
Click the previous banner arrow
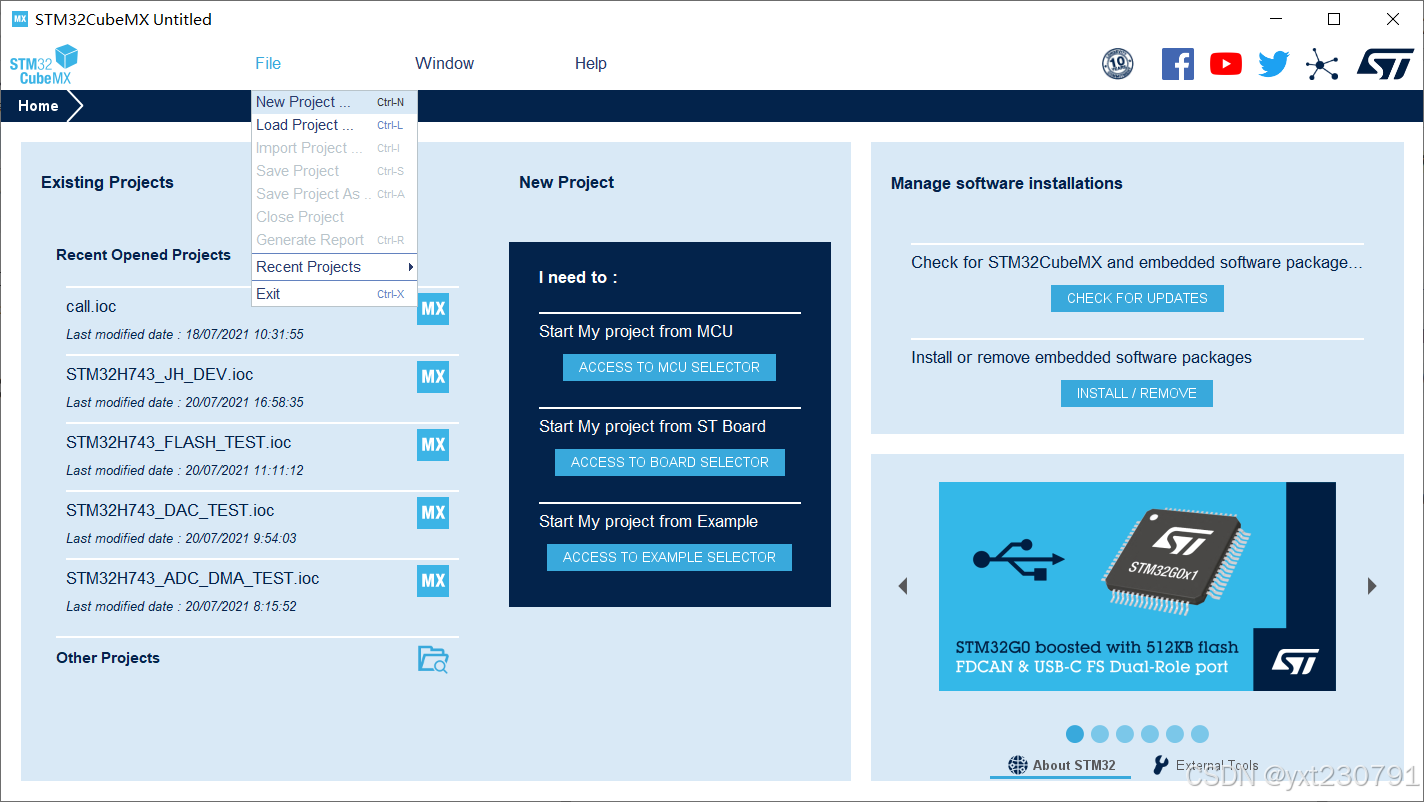903,586
